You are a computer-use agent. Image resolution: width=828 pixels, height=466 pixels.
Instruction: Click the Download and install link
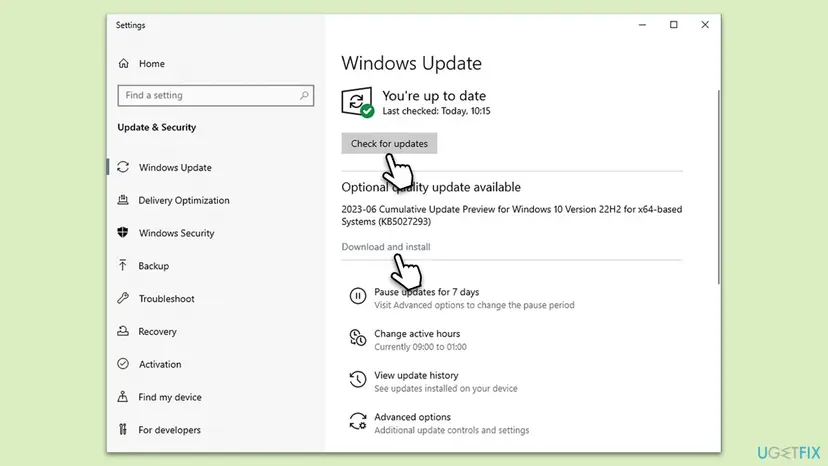(x=385, y=247)
